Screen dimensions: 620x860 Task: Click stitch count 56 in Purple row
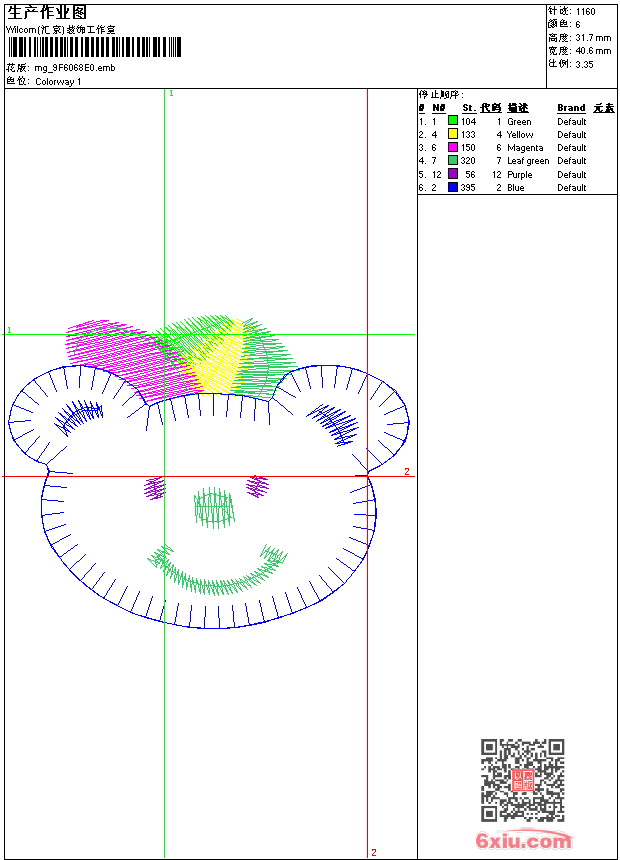coord(470,174)
